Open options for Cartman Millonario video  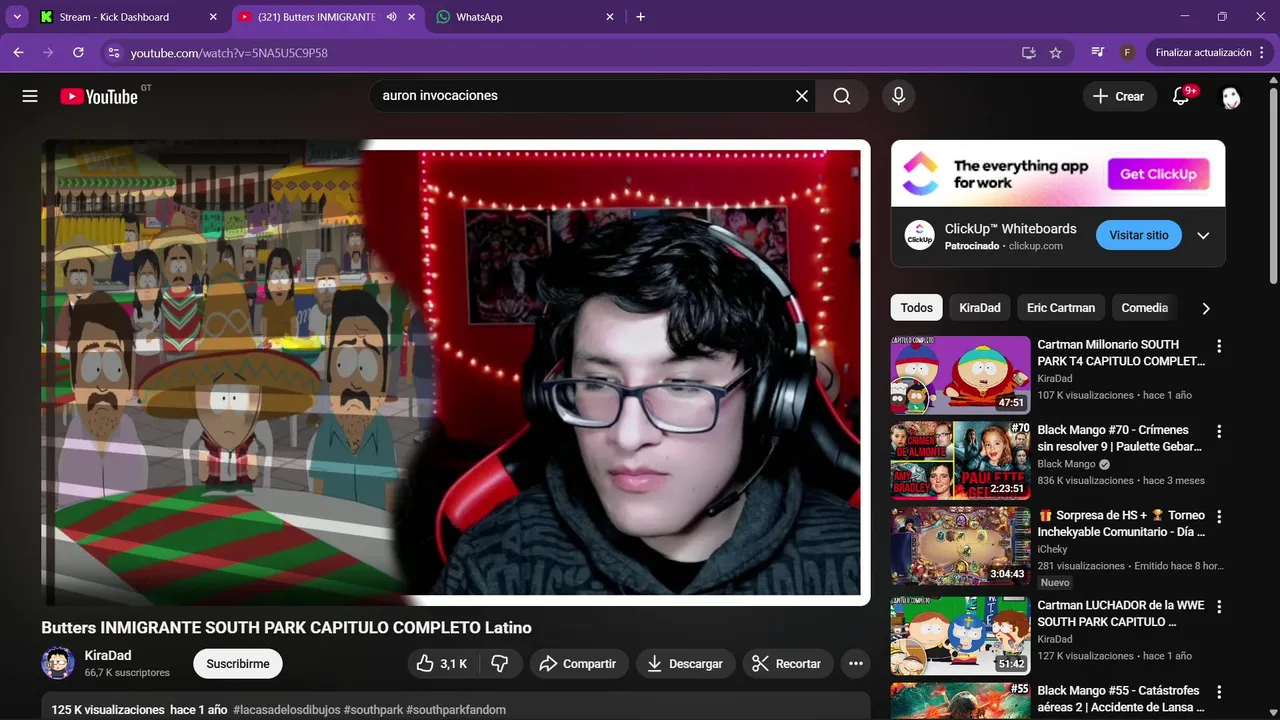(1219, 346)
